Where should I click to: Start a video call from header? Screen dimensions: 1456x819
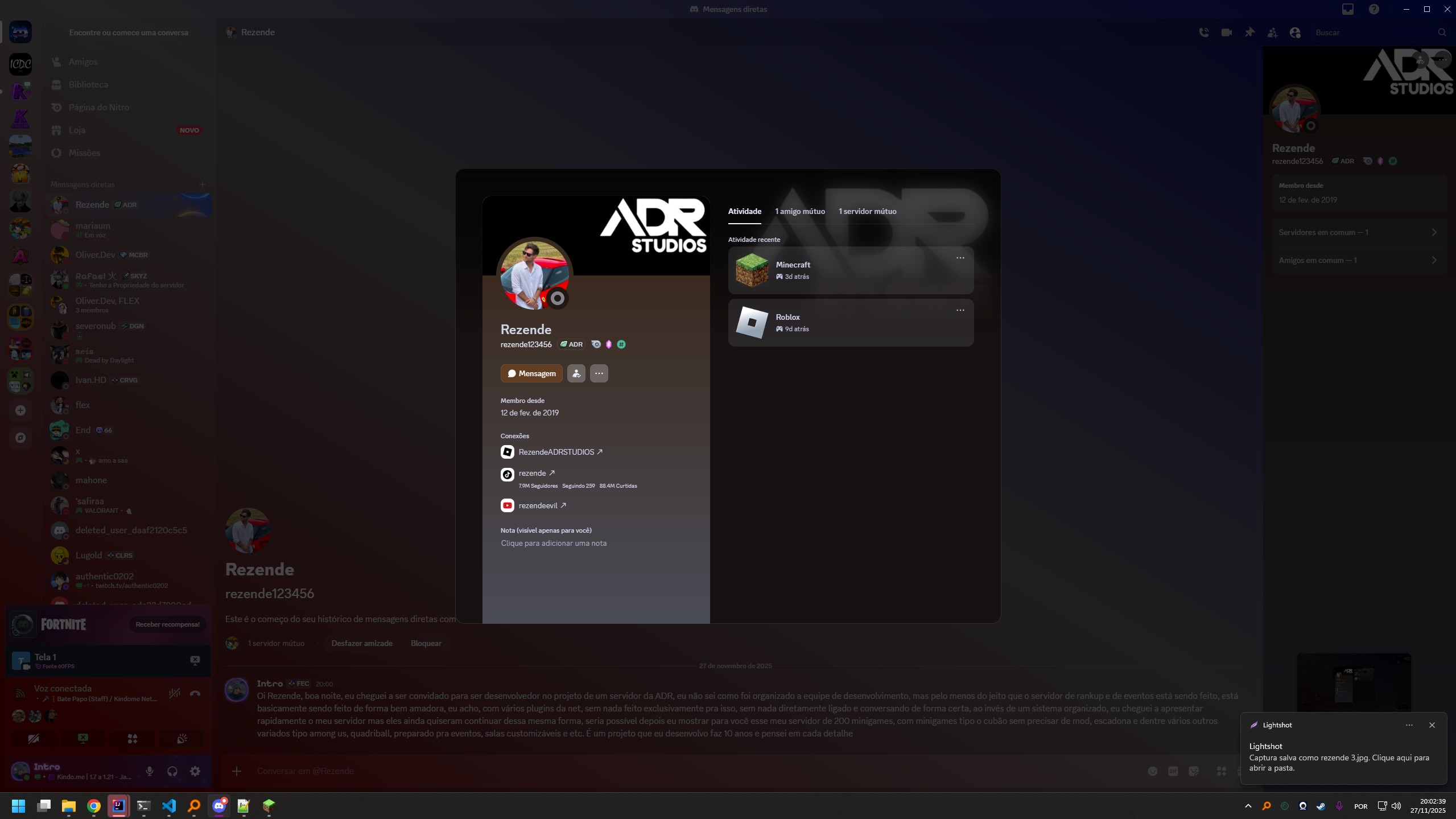pyautogui.click(x=1226, y=32)
